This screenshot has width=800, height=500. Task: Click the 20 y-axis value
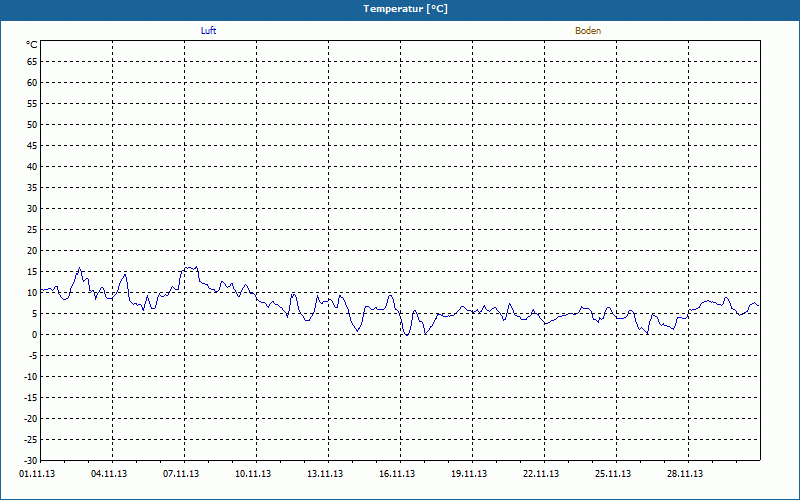coord(32,251)
